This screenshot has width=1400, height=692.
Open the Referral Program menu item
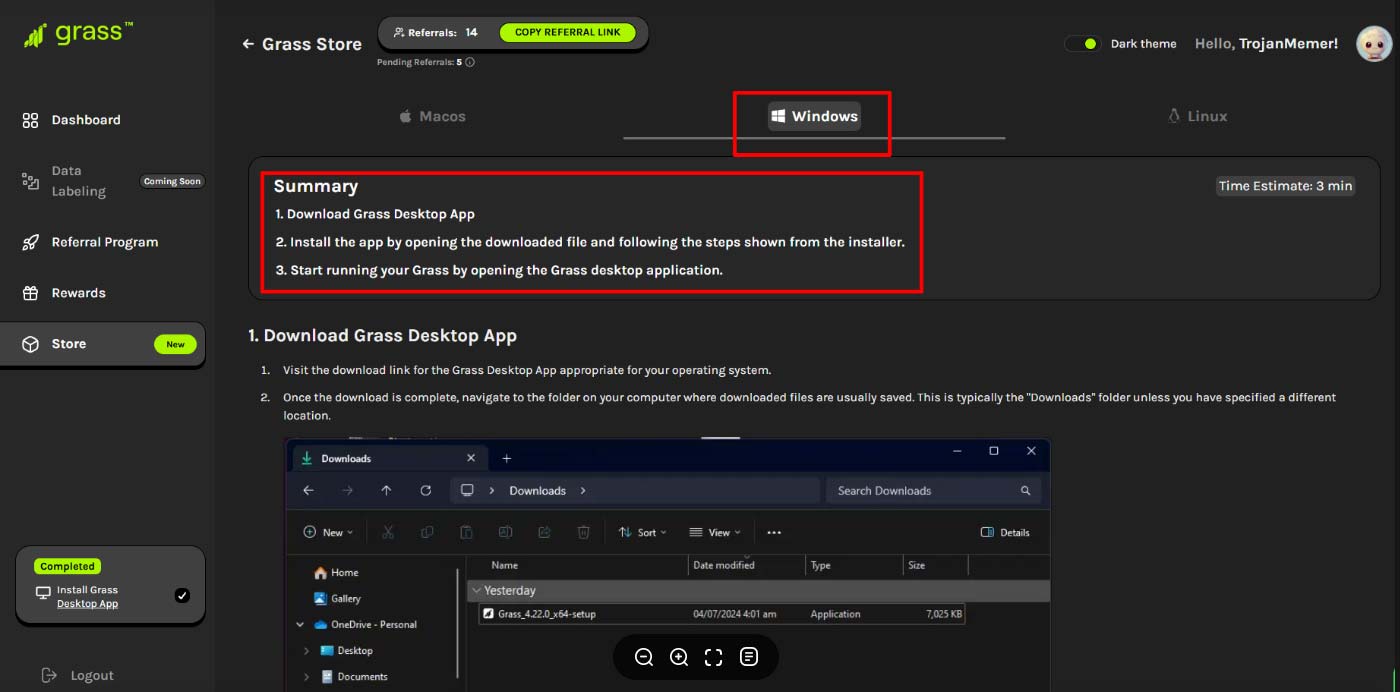pyautogui.click(x=105, y=242)
